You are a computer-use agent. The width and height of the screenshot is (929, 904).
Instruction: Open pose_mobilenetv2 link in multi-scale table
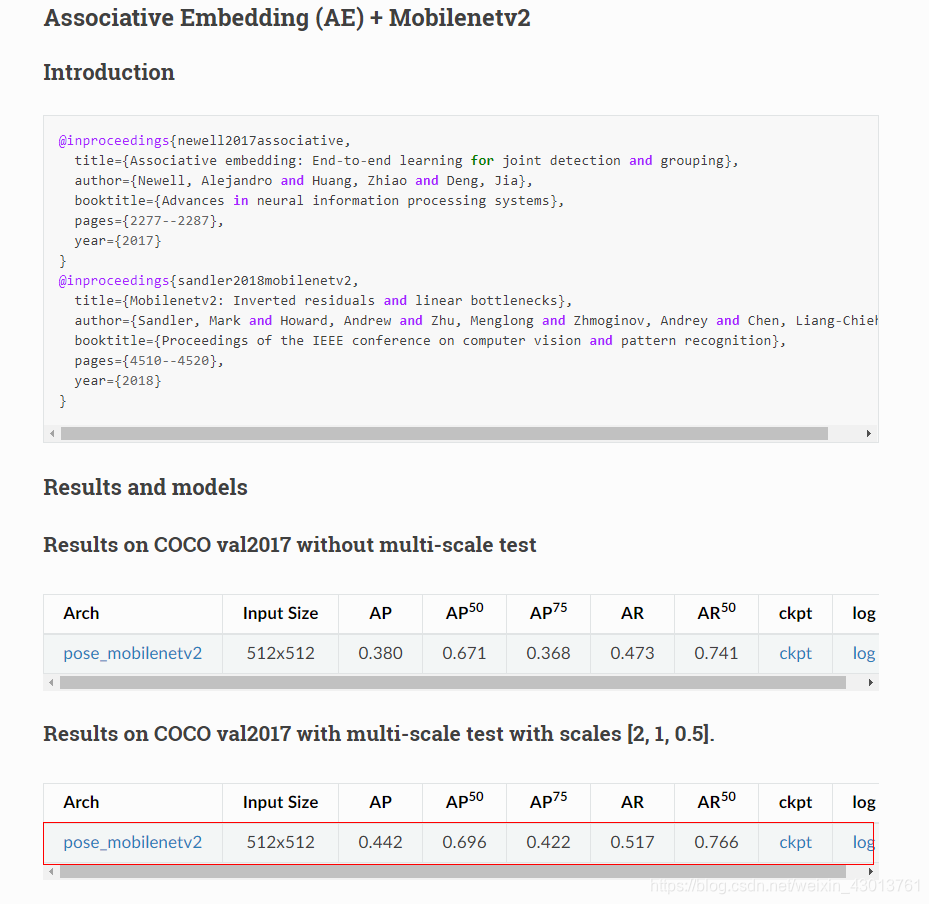click(133, 842)
